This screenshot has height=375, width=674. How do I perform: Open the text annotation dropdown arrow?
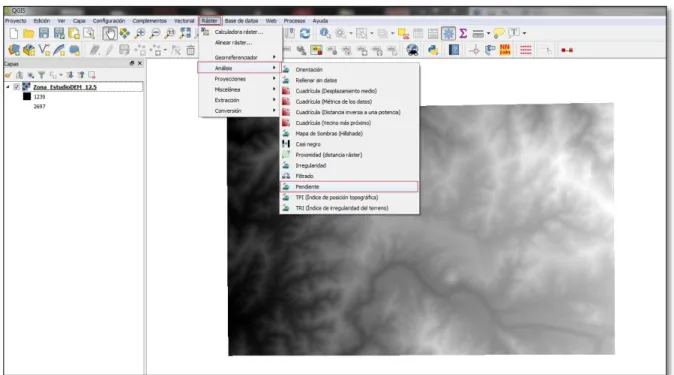[x=524, y=33]
